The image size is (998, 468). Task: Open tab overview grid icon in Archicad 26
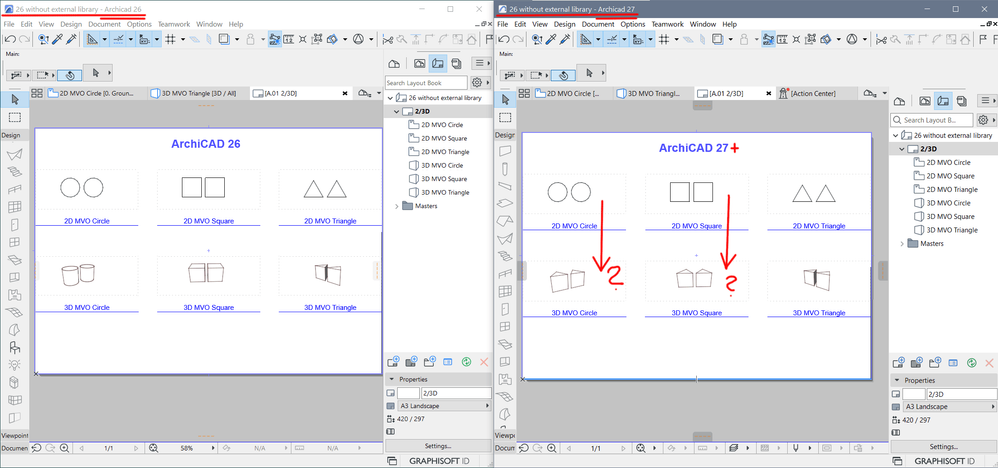click(x=37, y=93)
